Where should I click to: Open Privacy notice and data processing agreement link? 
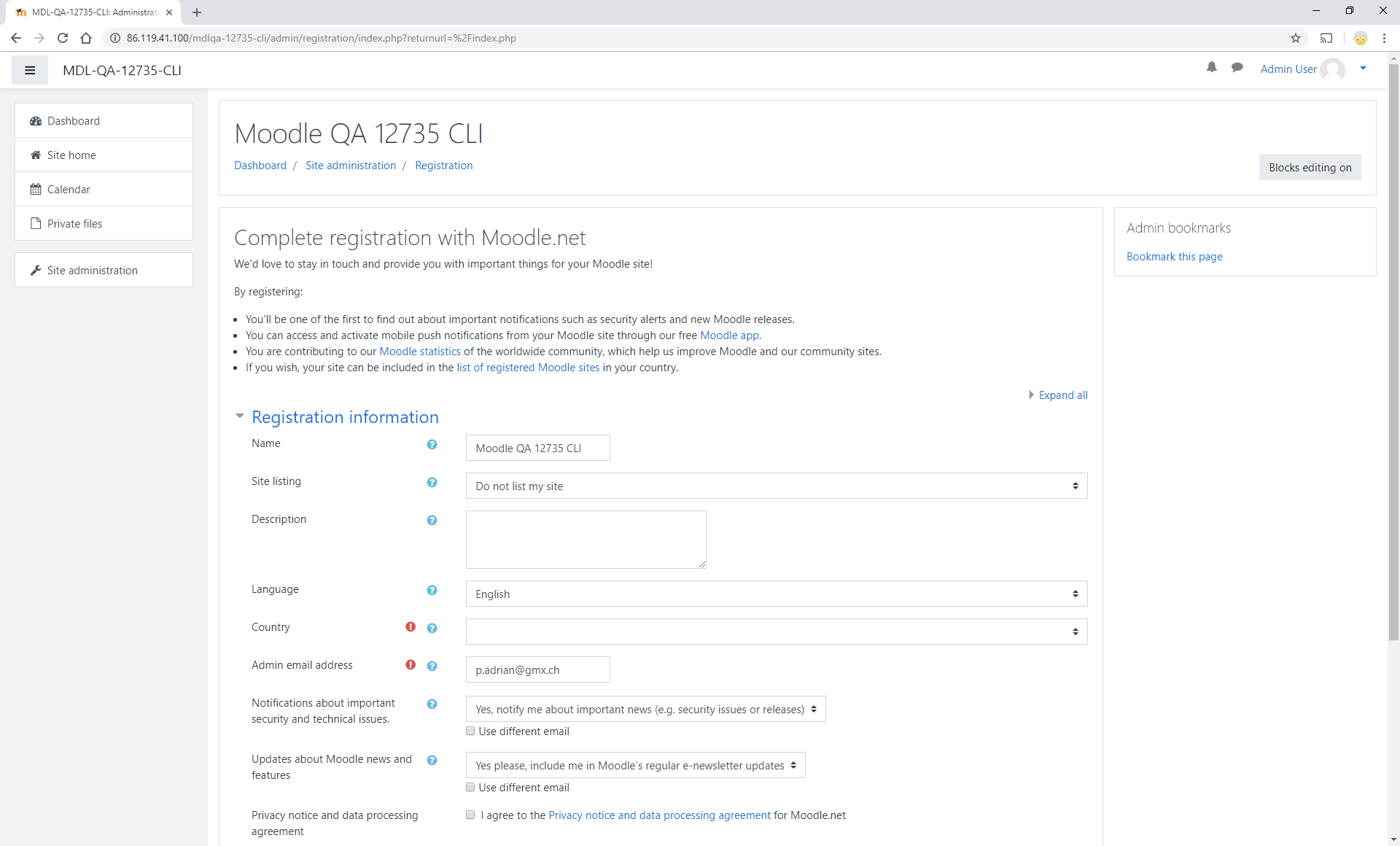pyautogui.click(x=659, y=815)
